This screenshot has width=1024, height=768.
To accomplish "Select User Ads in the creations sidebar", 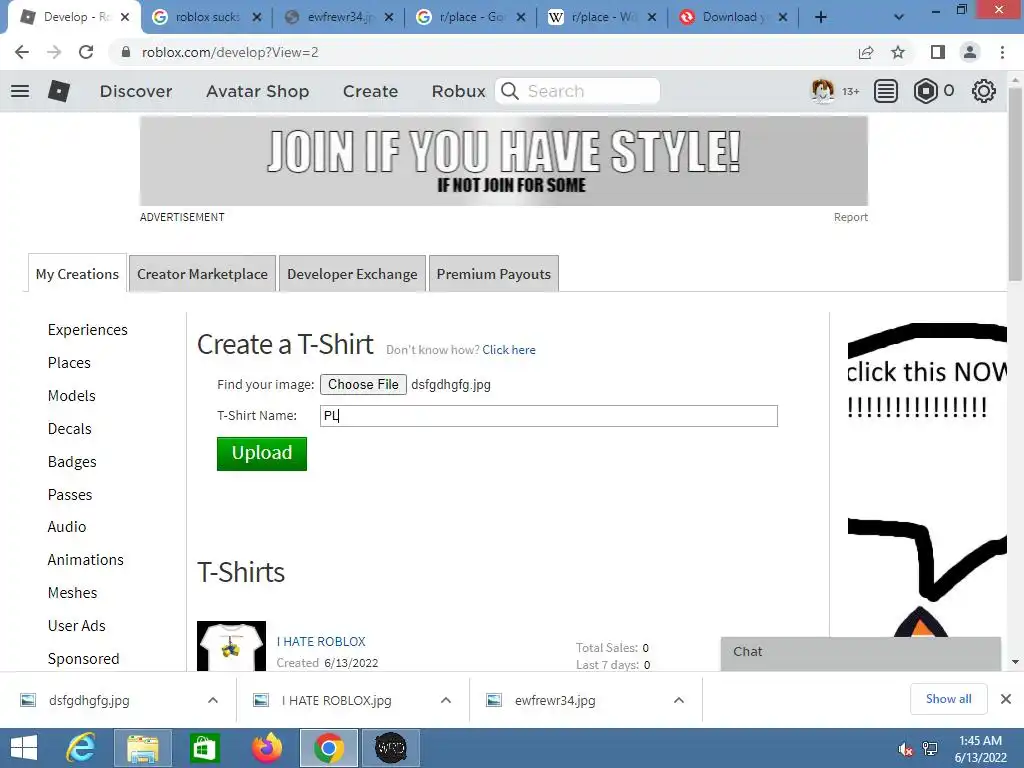I will pyautogui.click(x=76, y=626).
